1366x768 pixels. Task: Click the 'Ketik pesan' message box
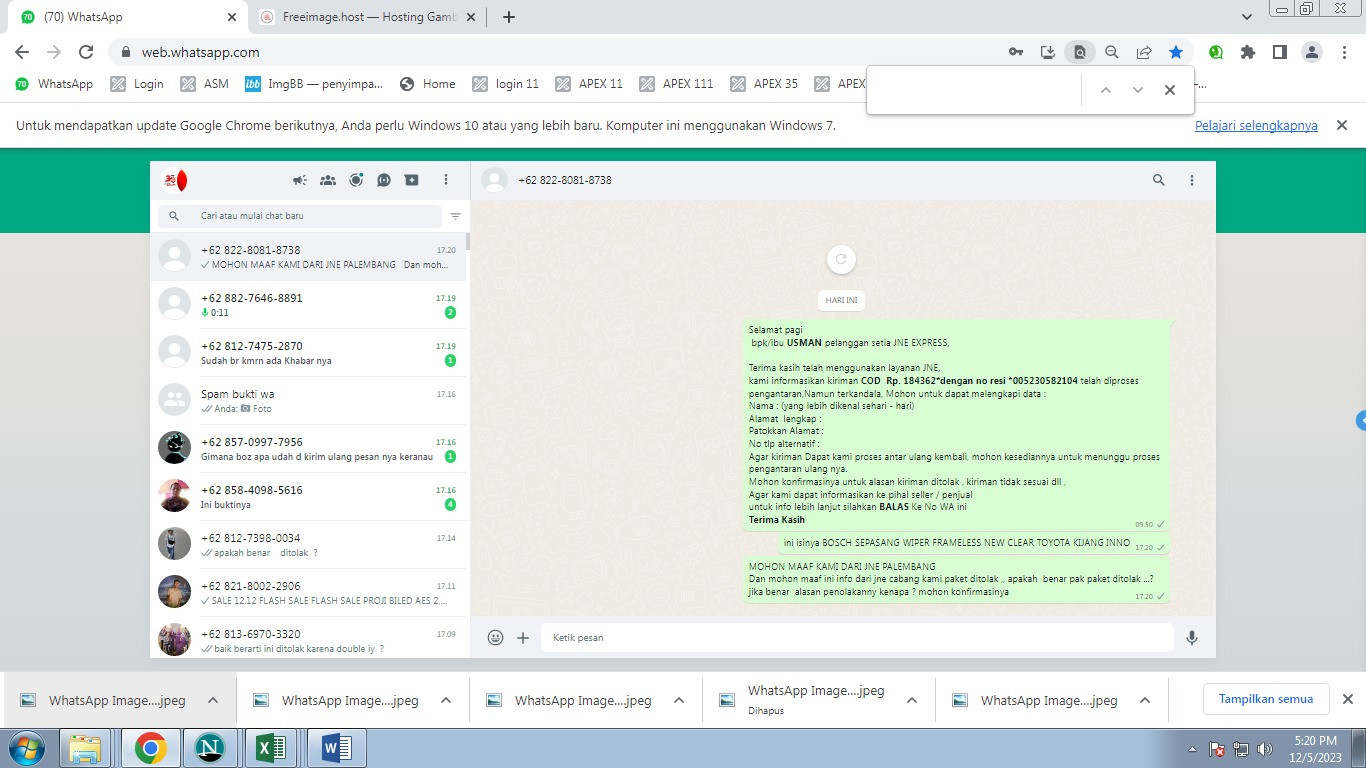click(x=857, y=637)
